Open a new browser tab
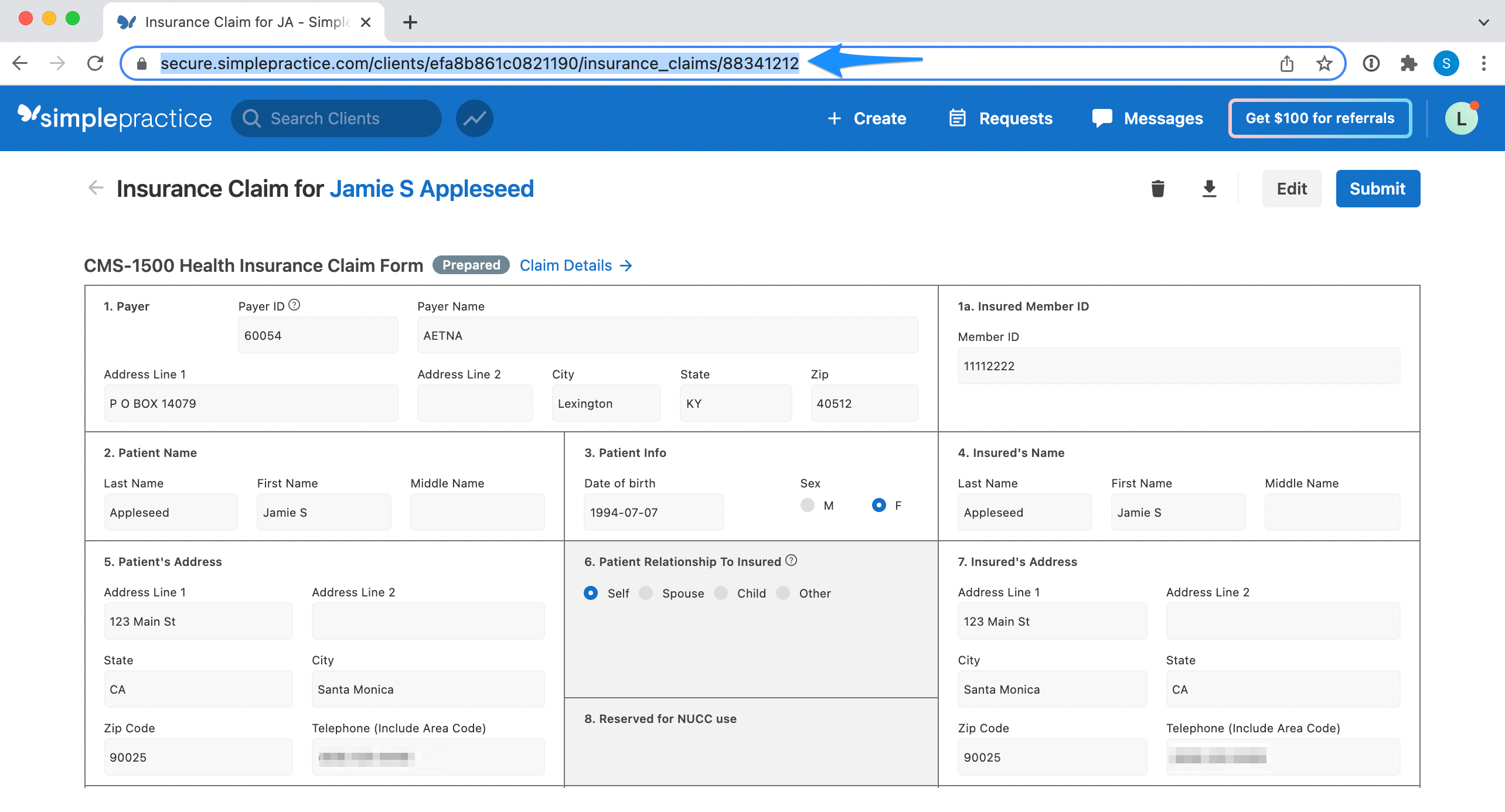The width and height of the screenshot is (1505, 812). tap(410, 22)
